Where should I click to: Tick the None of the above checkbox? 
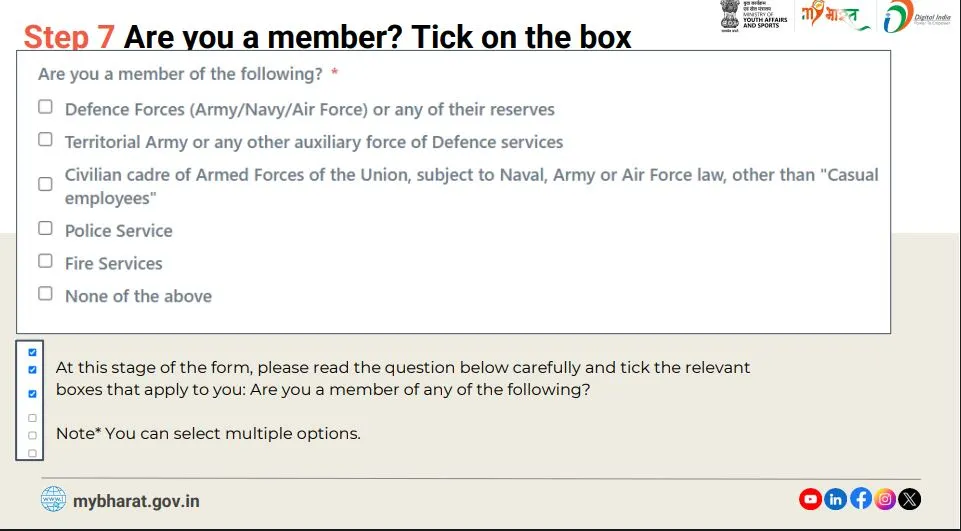(45, 293)
